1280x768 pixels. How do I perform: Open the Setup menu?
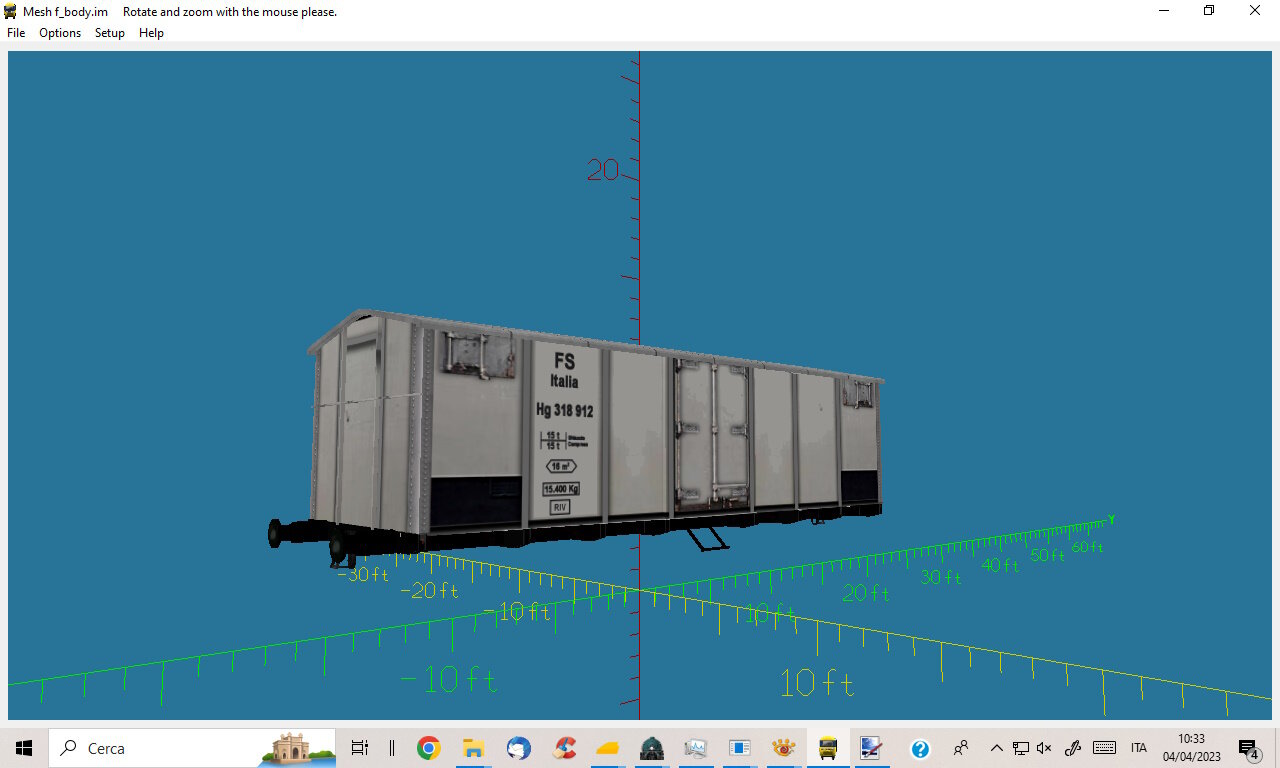click(110, 33)
